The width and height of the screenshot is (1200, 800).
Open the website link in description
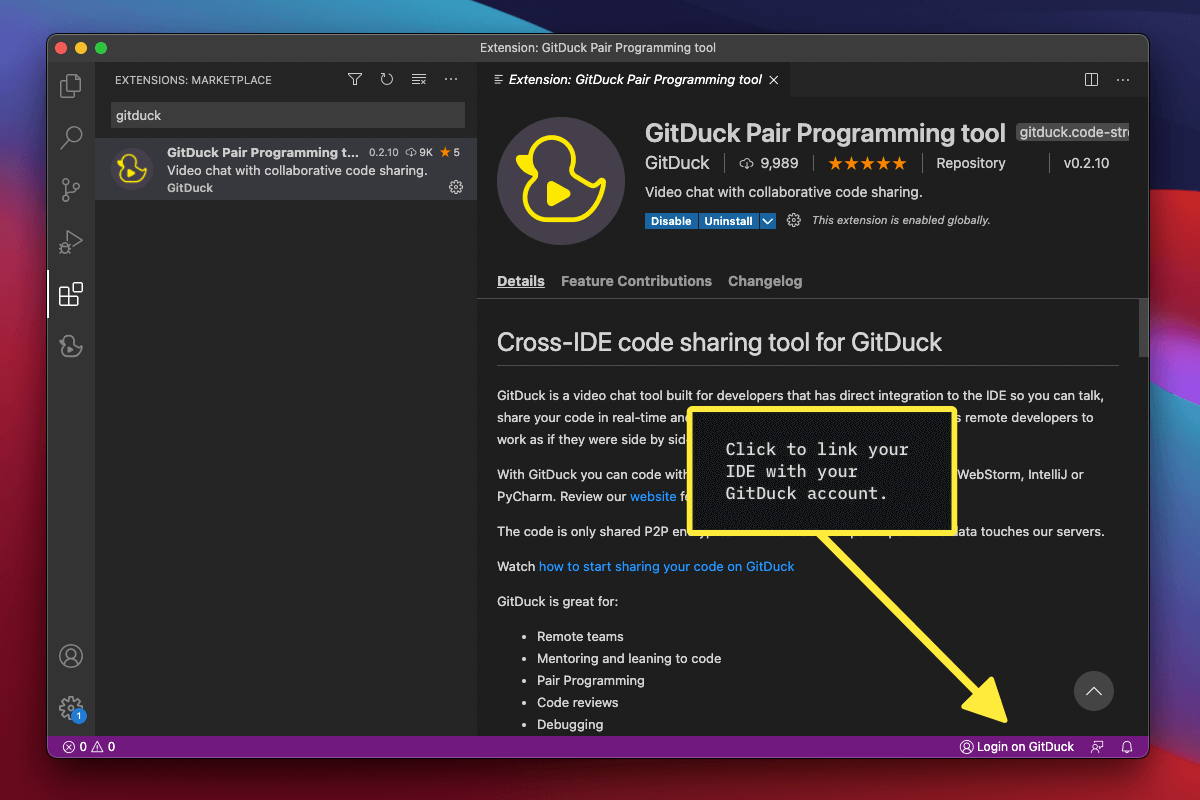pos(653,496)
